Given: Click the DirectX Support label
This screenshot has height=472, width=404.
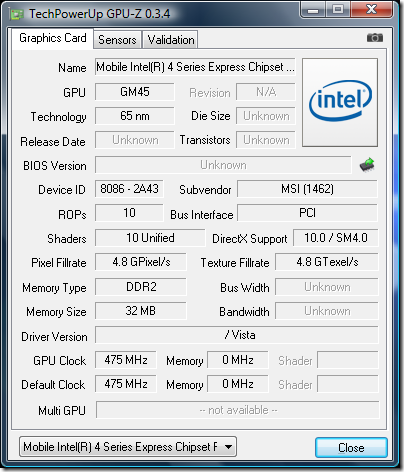Looking at the screenshot, I should (x=250, y=239).
